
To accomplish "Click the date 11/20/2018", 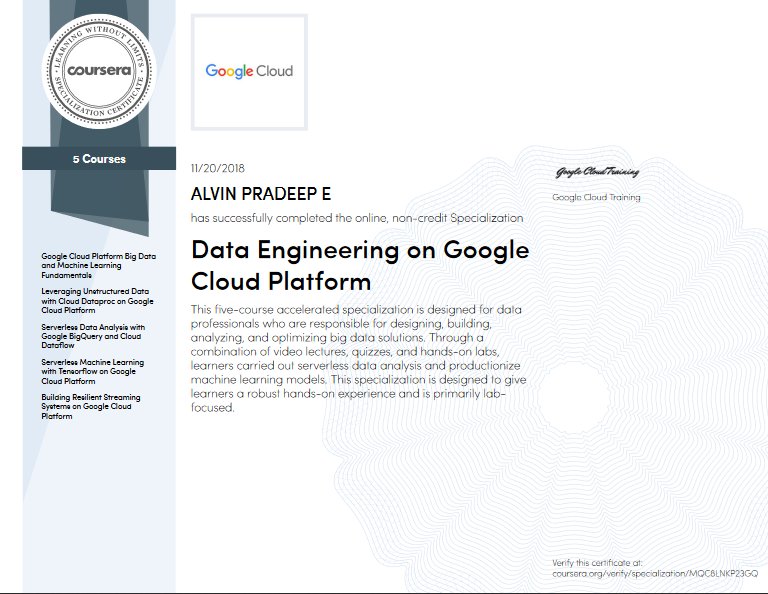I will (x=217, y=168).
